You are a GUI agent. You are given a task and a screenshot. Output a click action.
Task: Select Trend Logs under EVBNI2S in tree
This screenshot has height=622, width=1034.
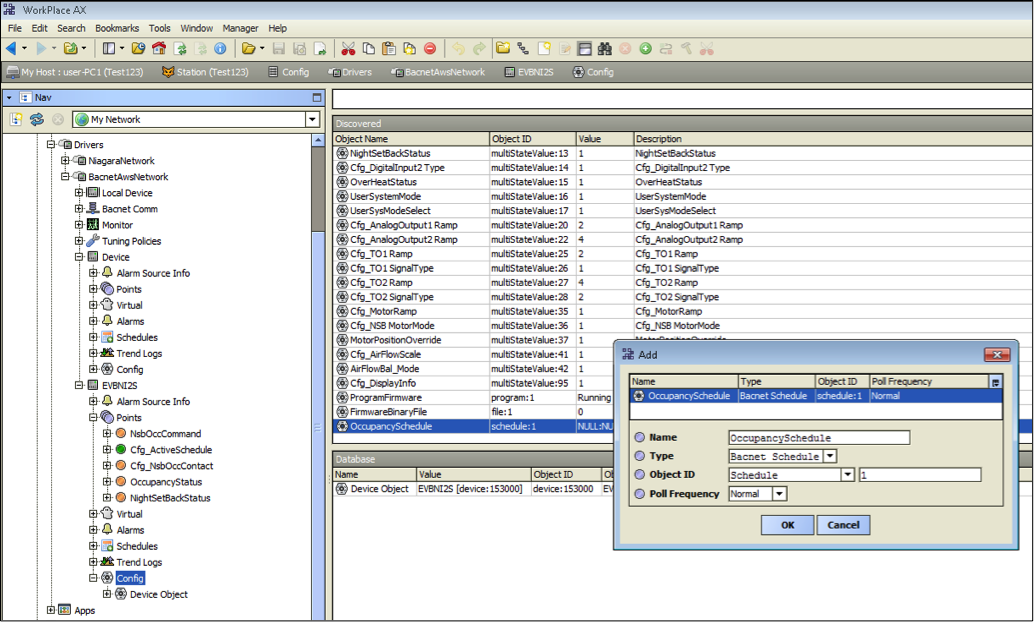(139, 562)
